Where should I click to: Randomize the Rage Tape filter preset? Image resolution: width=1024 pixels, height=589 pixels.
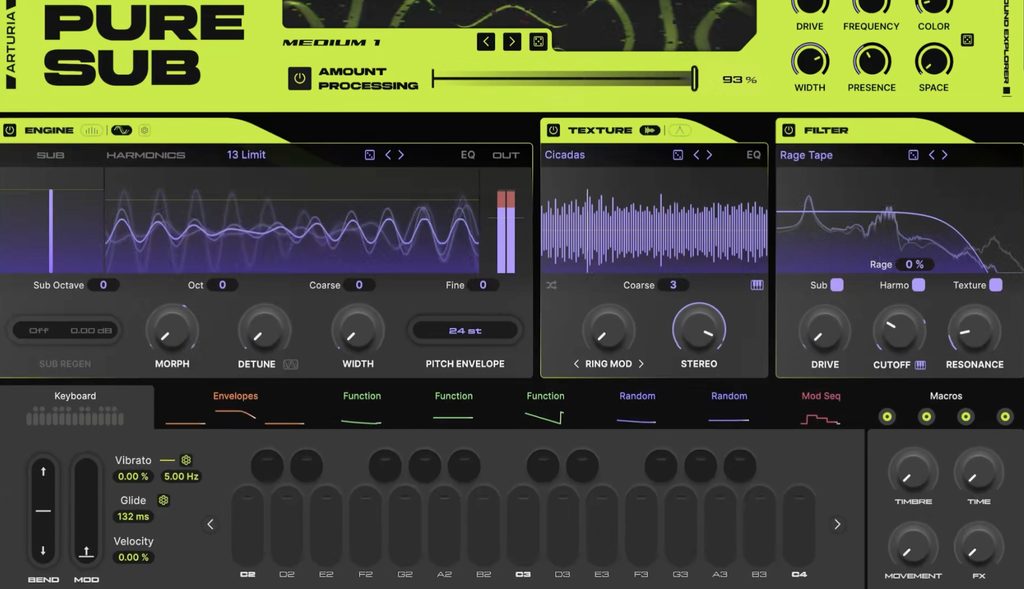point(913,155)
